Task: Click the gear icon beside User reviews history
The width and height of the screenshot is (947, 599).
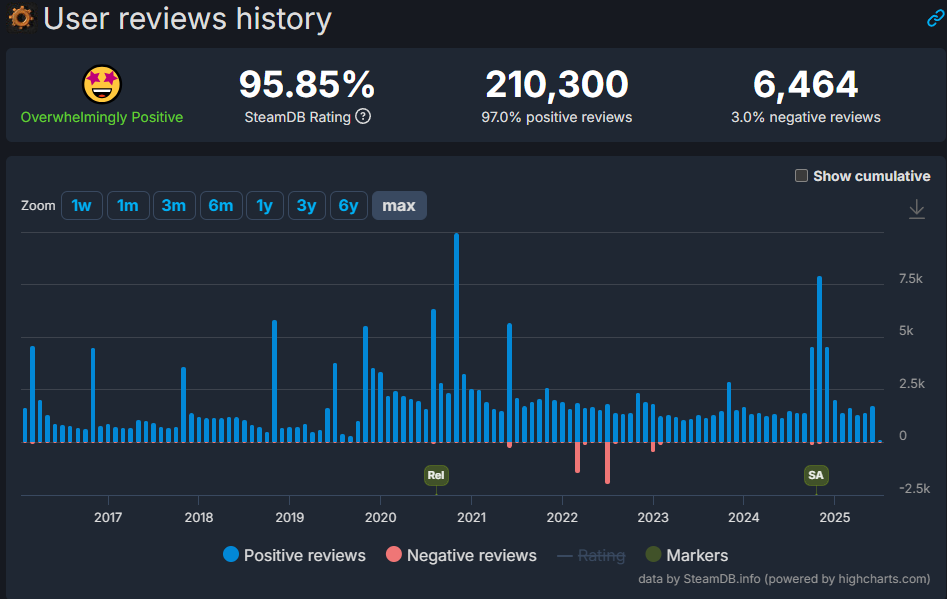Action: 21,18
